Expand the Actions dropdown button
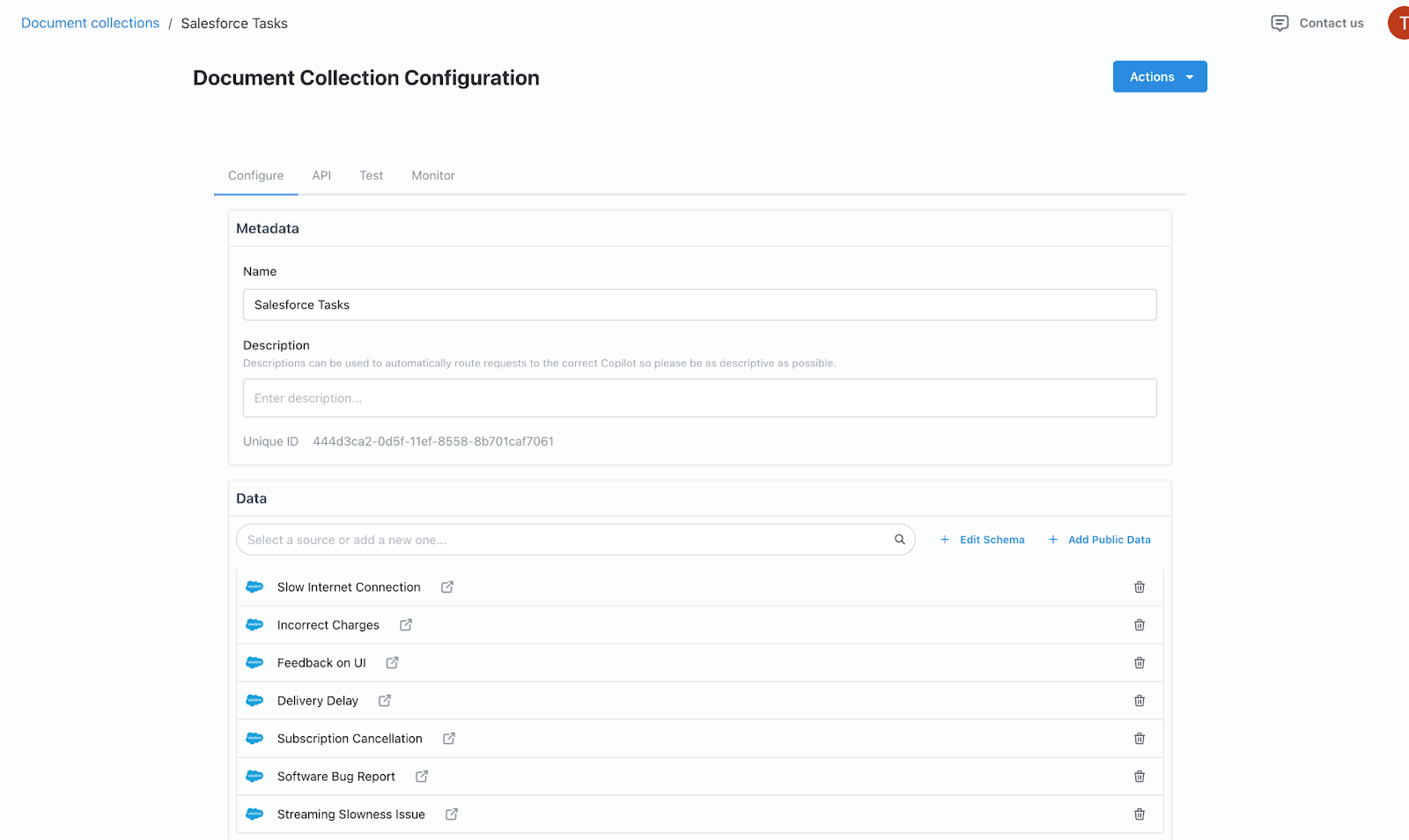Screen dimensions: 1409x840 click(x=1159, y=77)
